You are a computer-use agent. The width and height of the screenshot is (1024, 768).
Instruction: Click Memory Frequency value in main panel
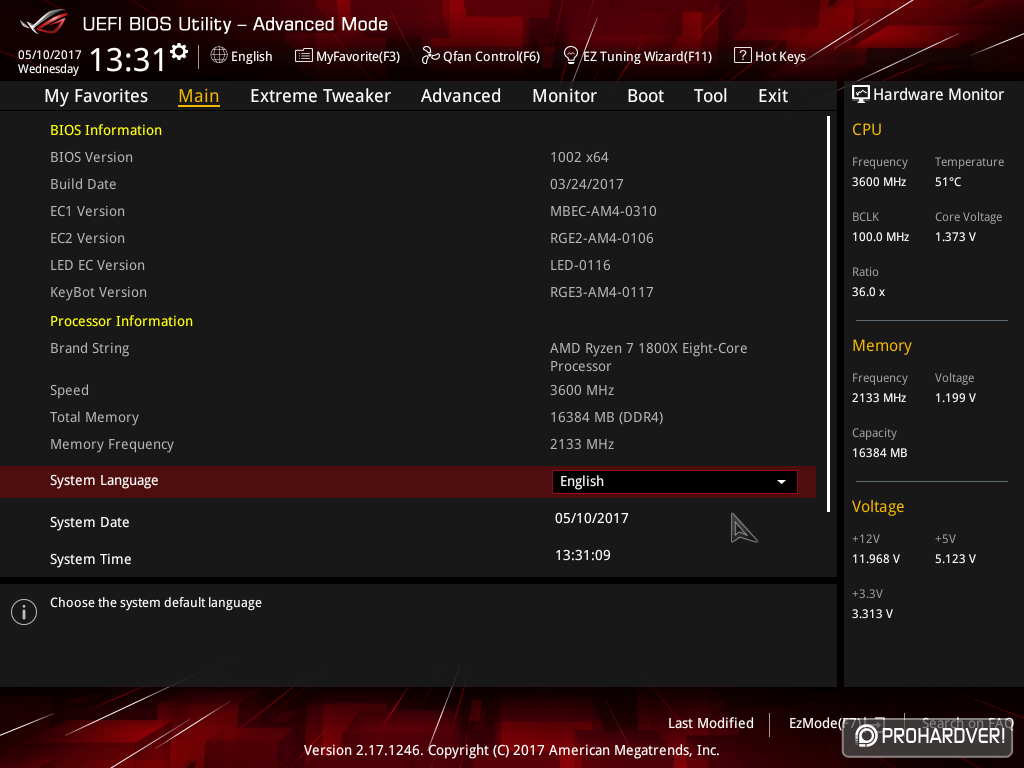point(582,444)
